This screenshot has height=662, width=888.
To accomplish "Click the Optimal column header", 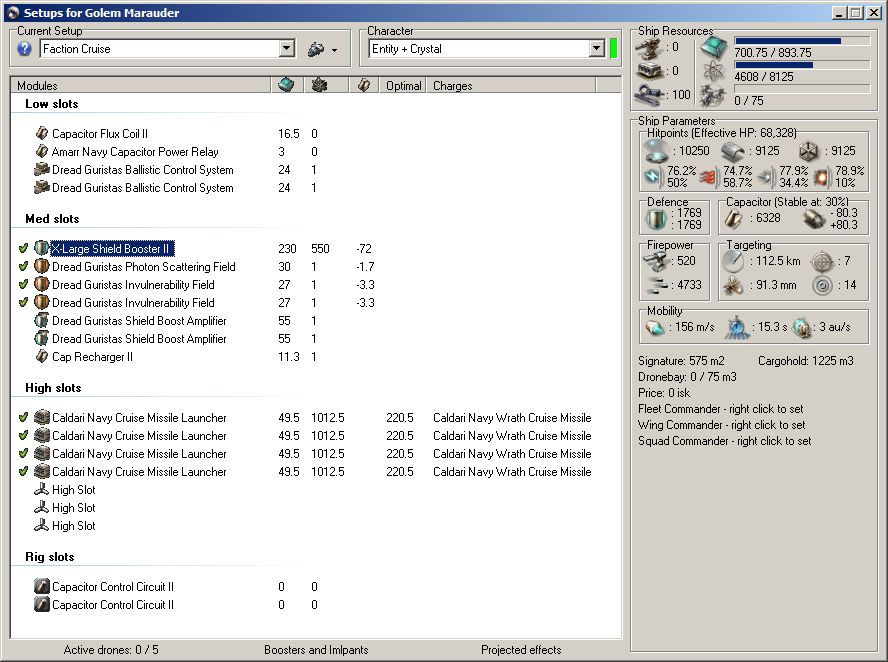I will (403, 86).
